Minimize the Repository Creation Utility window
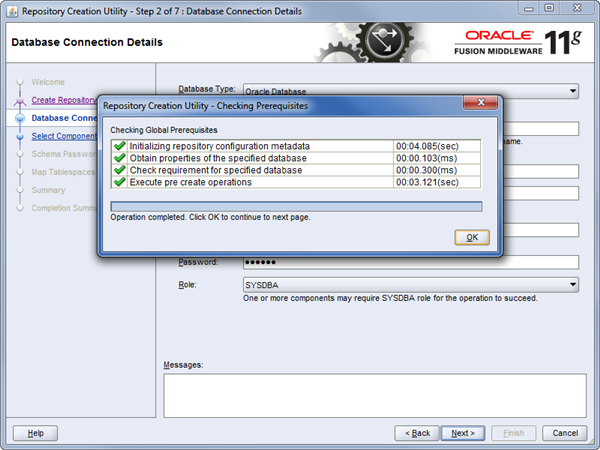 pyautogui.click(x=529, y=8)
